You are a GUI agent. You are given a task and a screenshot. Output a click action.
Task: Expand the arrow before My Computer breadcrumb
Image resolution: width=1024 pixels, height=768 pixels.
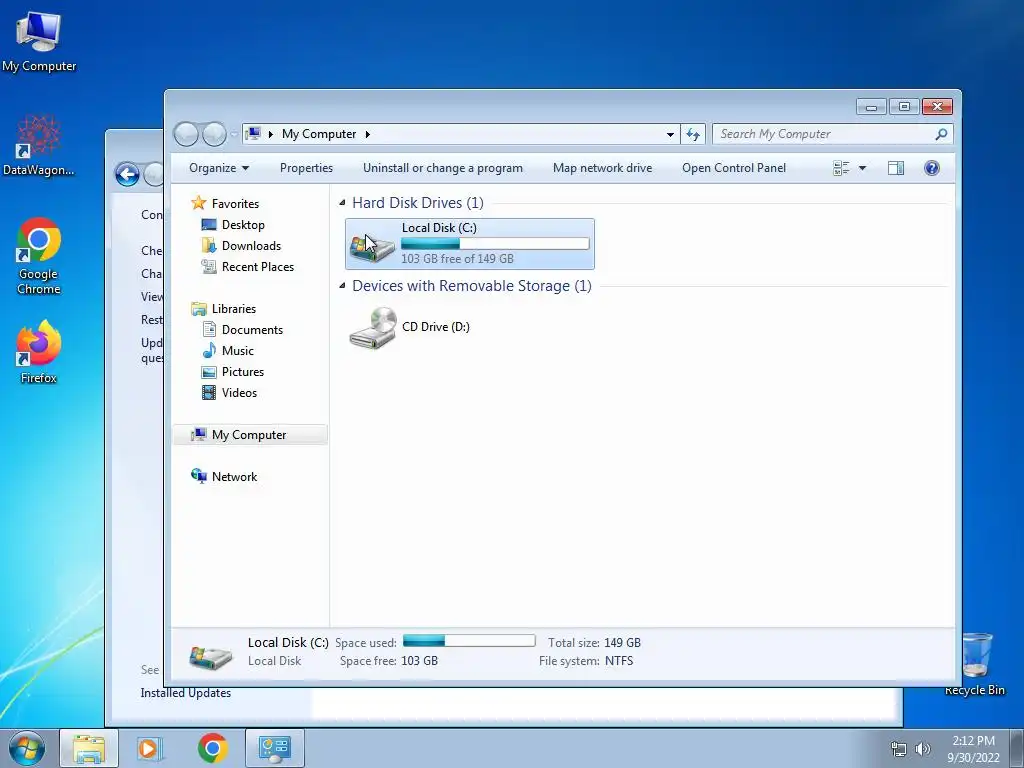[x=270, y=135]
